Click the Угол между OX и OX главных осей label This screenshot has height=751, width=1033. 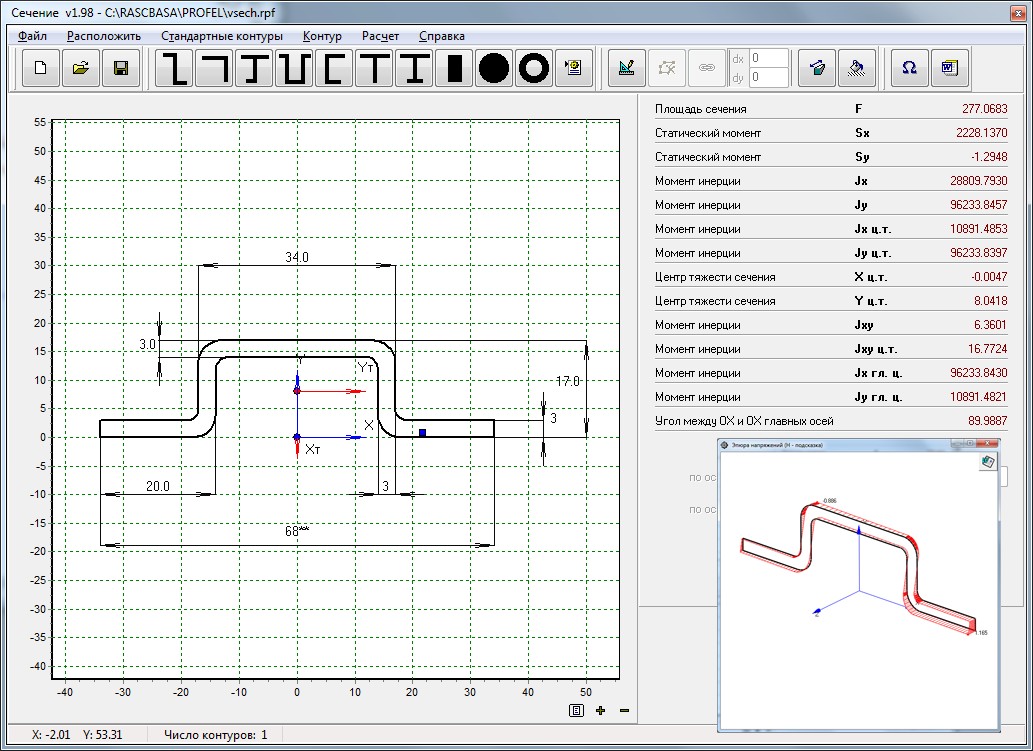point(744,421)
